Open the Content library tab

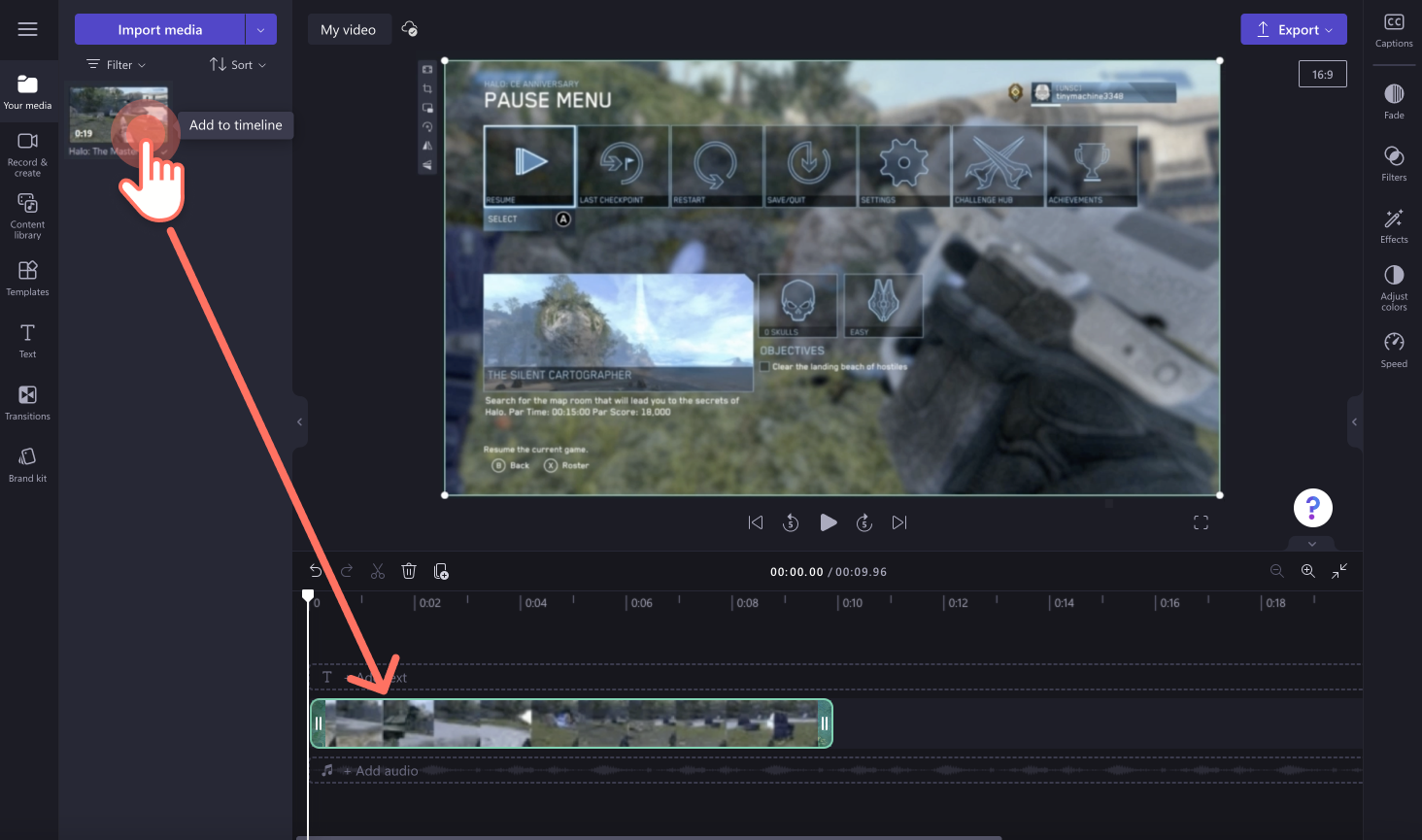click(x=28, y=216)
